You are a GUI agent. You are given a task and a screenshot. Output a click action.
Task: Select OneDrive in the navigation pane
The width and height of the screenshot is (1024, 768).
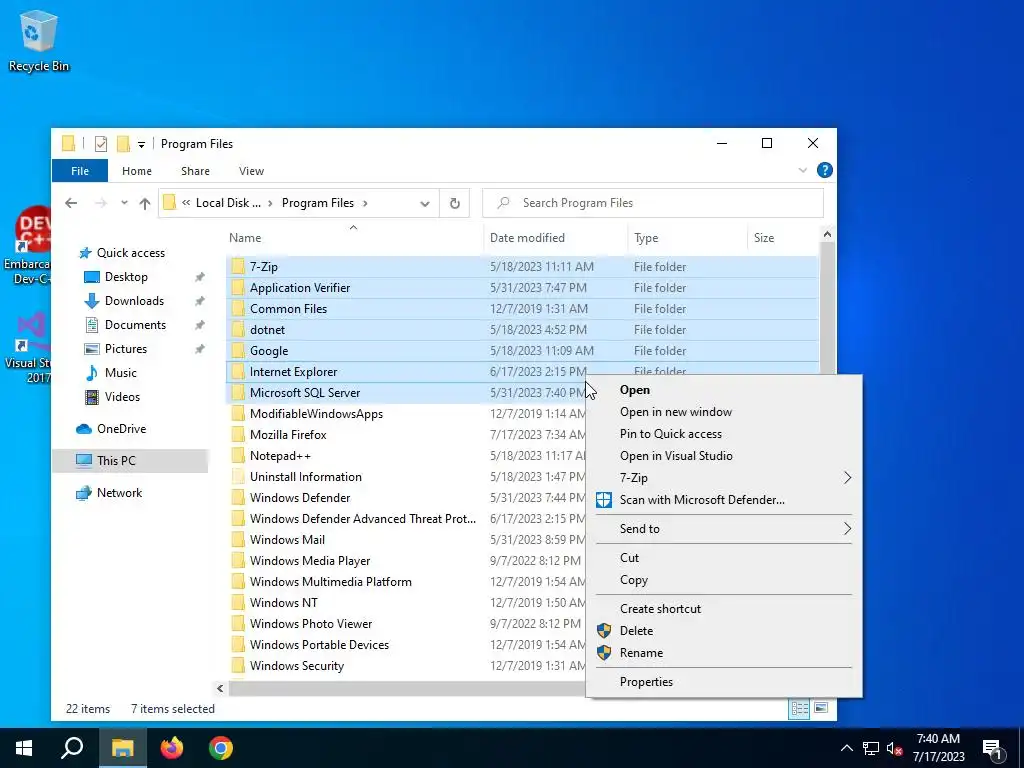121,429
